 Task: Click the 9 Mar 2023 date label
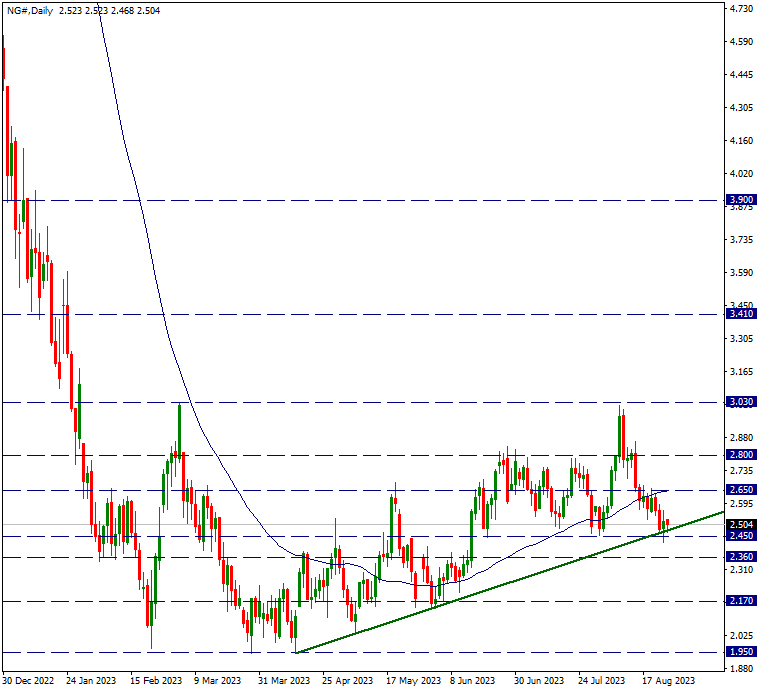[x=217, y=681]
